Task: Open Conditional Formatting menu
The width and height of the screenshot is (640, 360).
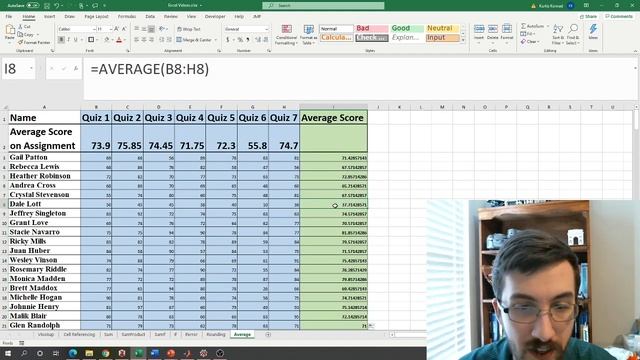Action: pos(286,34)
